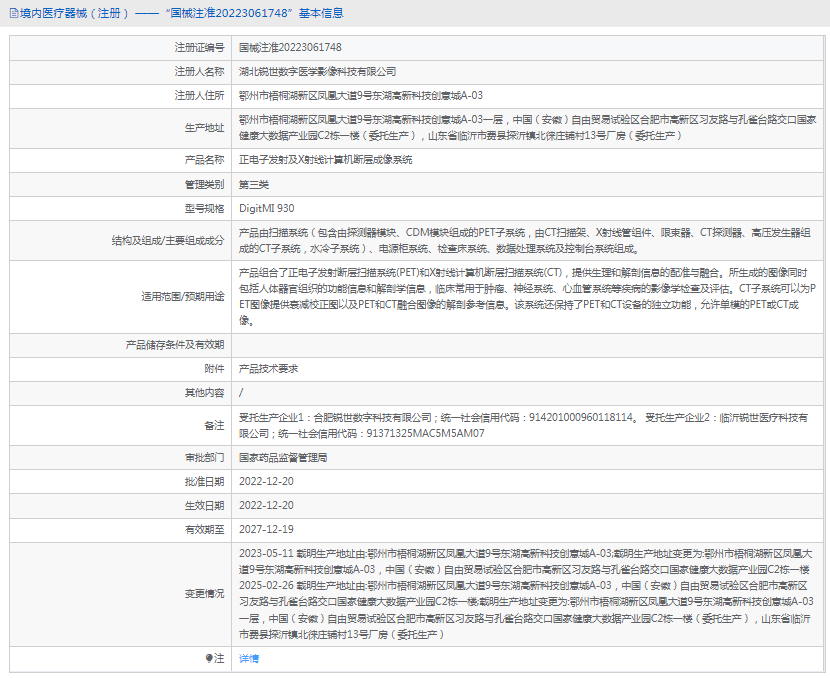Select registration number value 国械注准20223061748
This screenshot has width=830, height=678.
[x=290, y=48]
